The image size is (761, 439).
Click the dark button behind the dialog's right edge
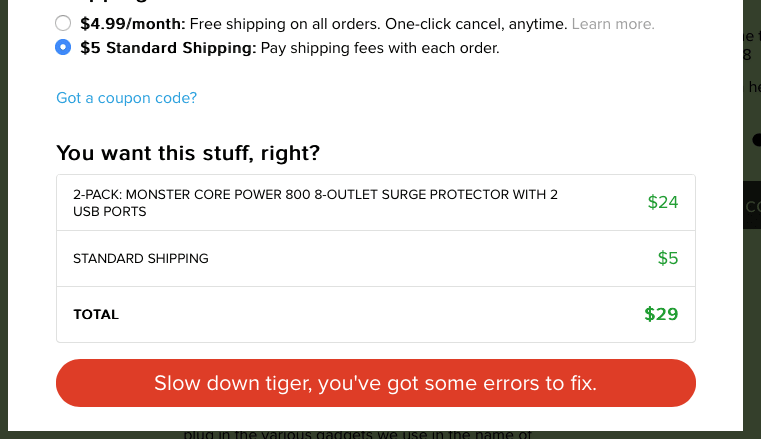click(x=752, y=206)
